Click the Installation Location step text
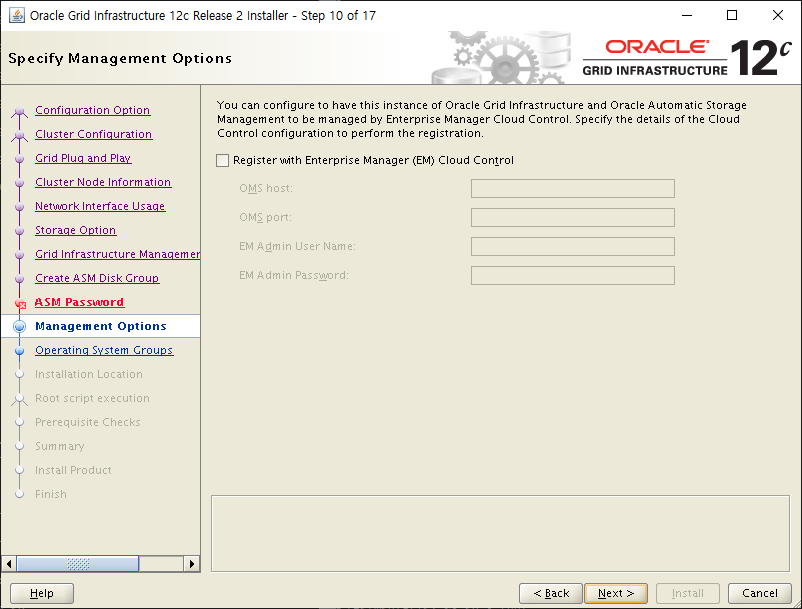The height and width of the screenshot is (609, 802). click(x=89, y=374)
